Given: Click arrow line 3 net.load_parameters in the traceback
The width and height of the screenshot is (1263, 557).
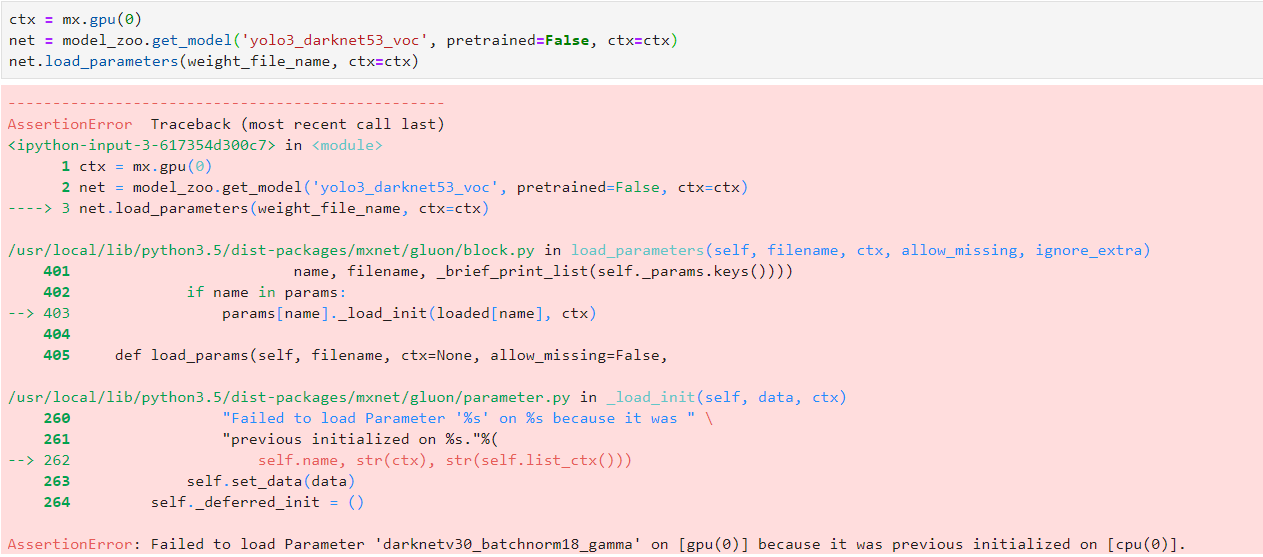Looking at the screenshot, I should coord(248,208).
